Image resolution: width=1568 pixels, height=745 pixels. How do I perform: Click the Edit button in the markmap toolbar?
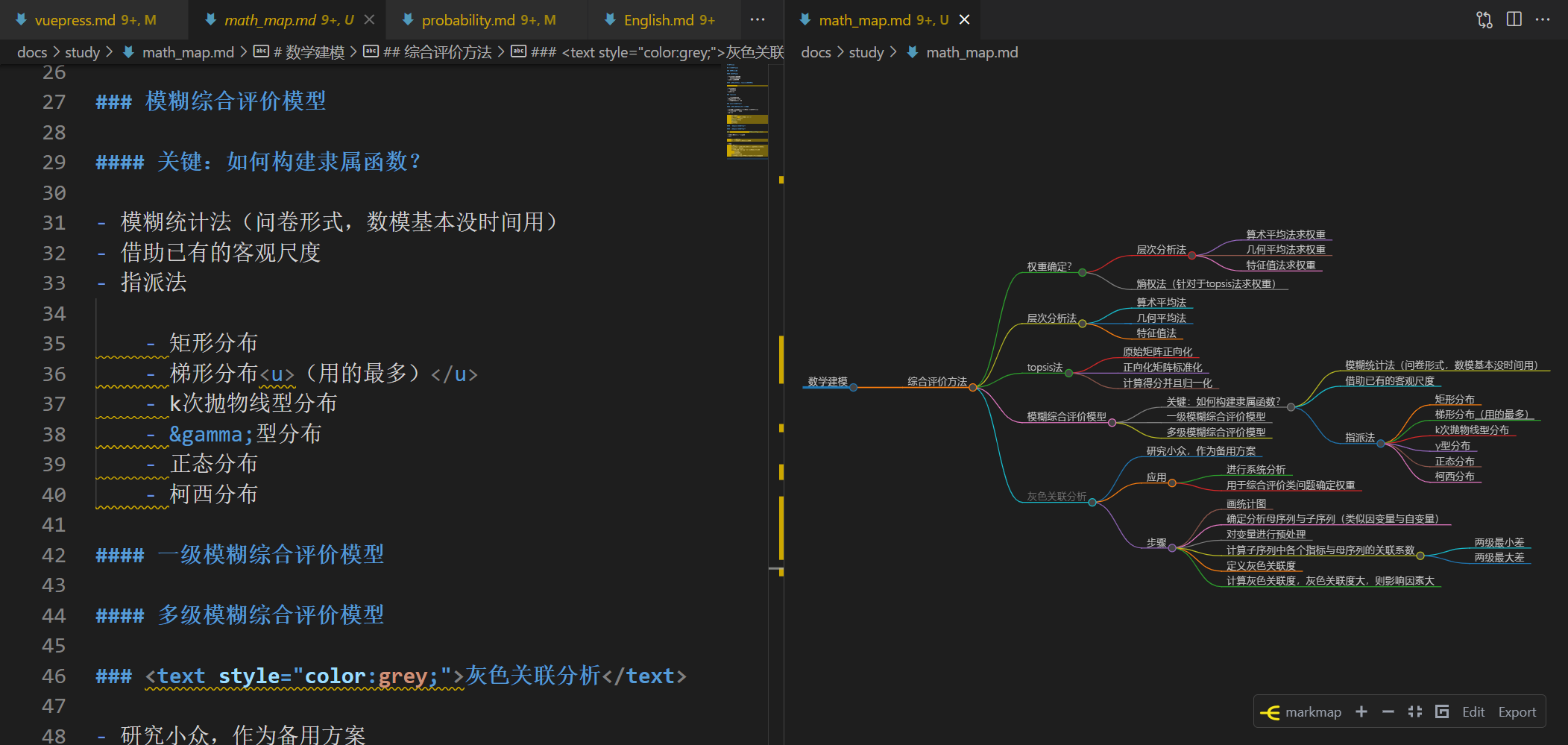(x=1473, y=712)
